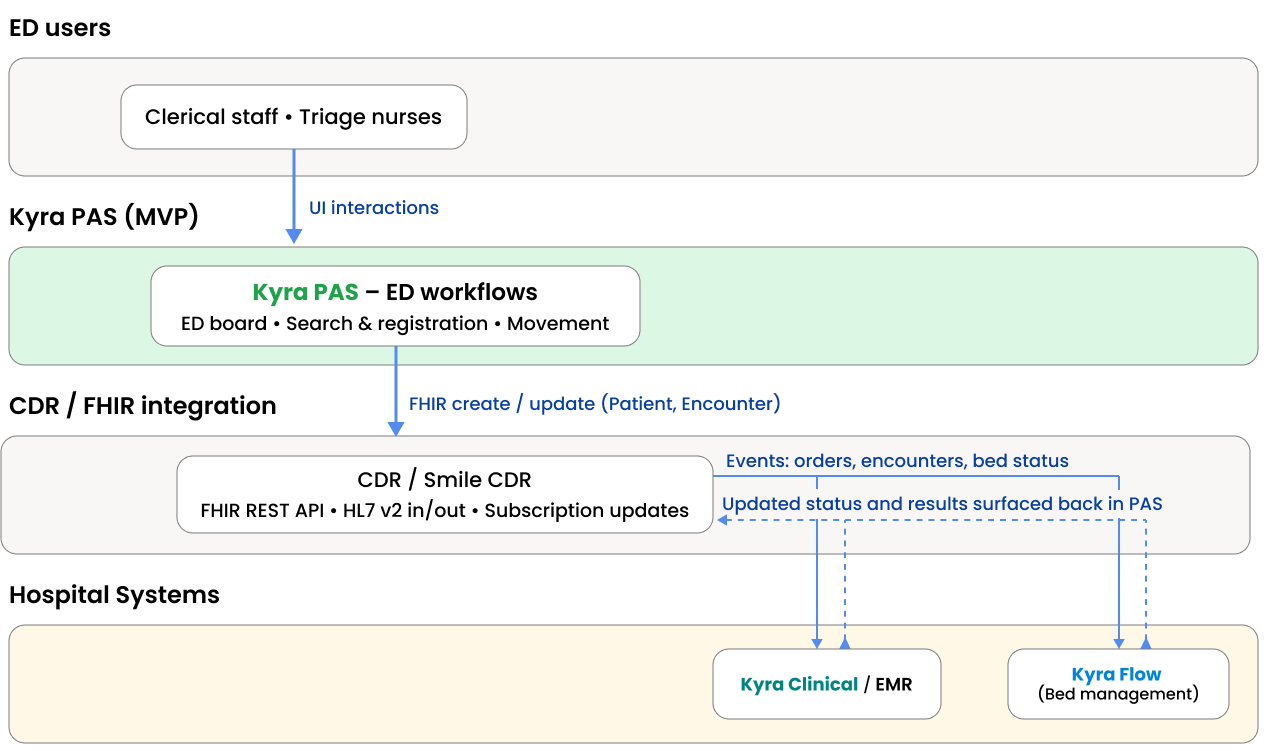This screenshot has width=1271, height=751.
Task: Click 'Events: orders, encounters, bed status' label
Action: [897, 461]
